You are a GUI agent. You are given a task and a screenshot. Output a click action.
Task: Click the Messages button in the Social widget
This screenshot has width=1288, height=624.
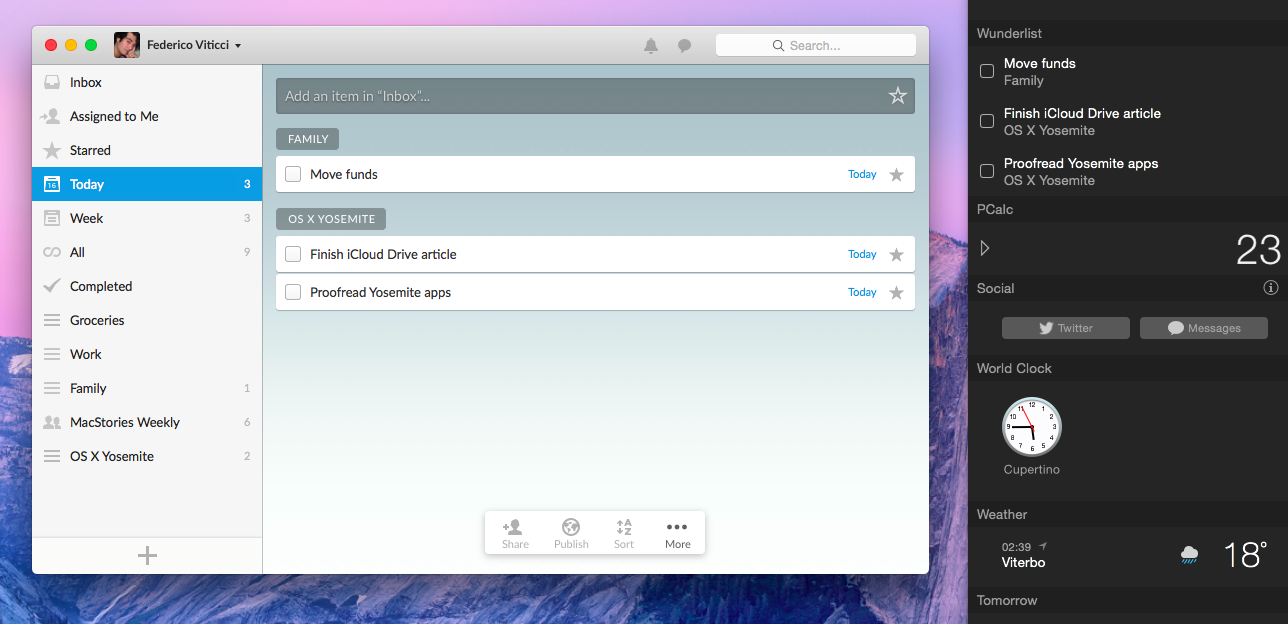1204,328
